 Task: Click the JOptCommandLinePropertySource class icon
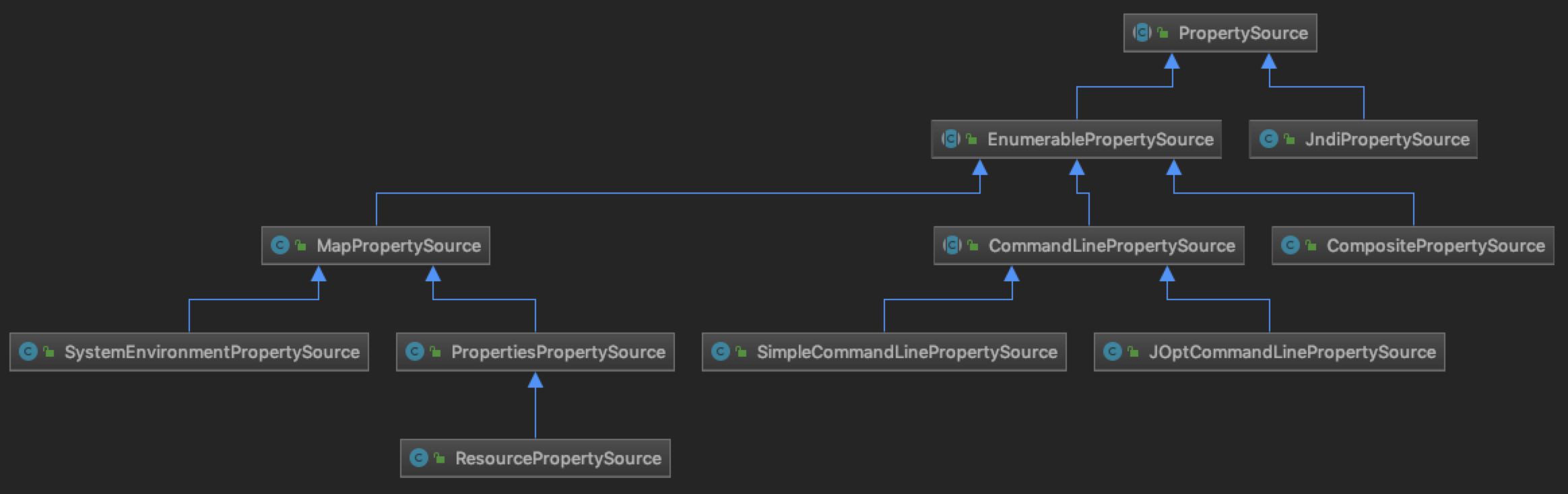click(x=1113, y=352)
